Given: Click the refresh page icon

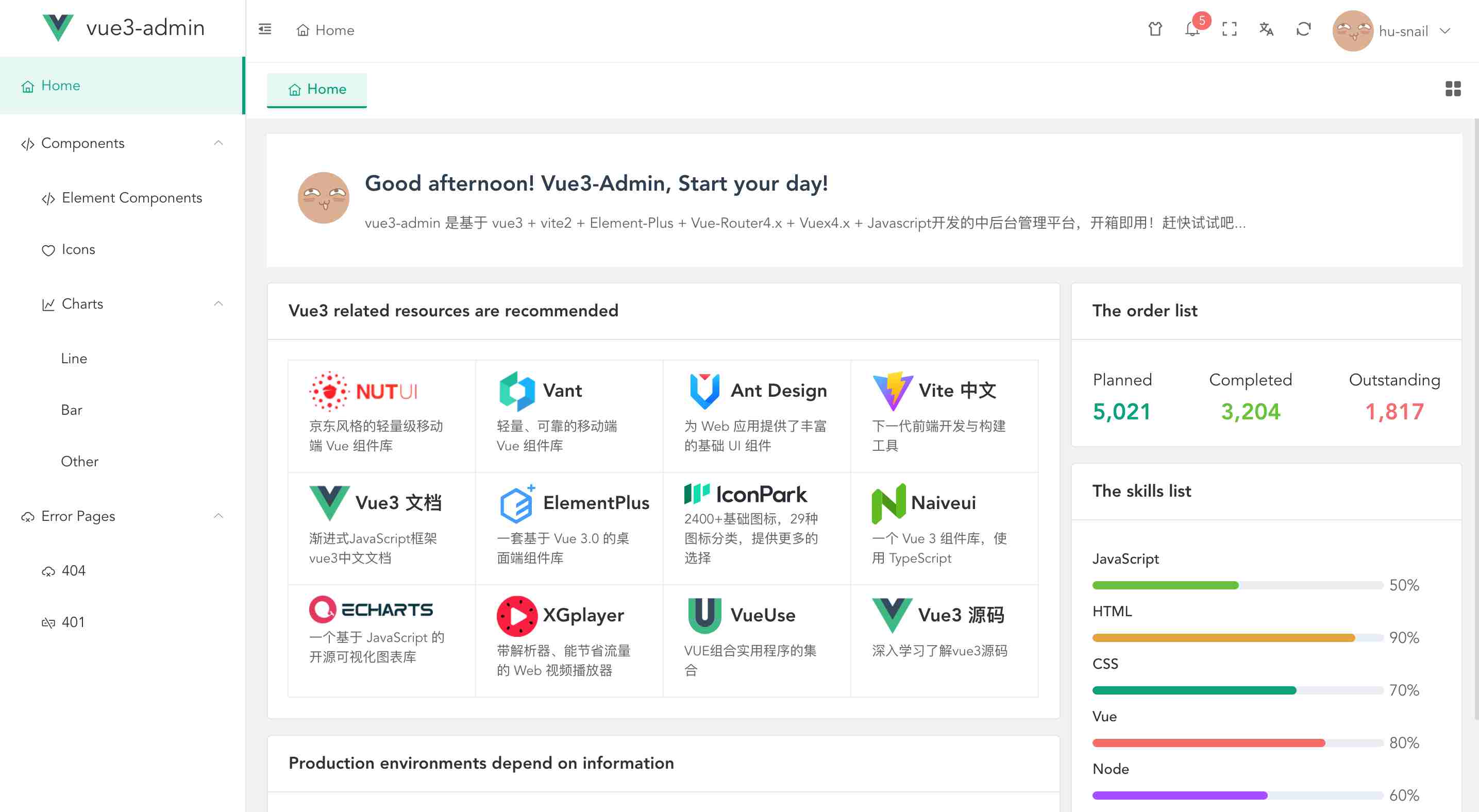Looking at the screenshot, I should click(x=1303, y=29).
